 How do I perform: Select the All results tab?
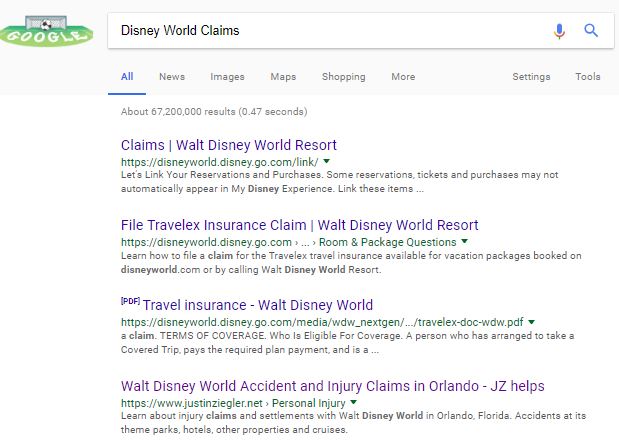(x=127, y=77)
